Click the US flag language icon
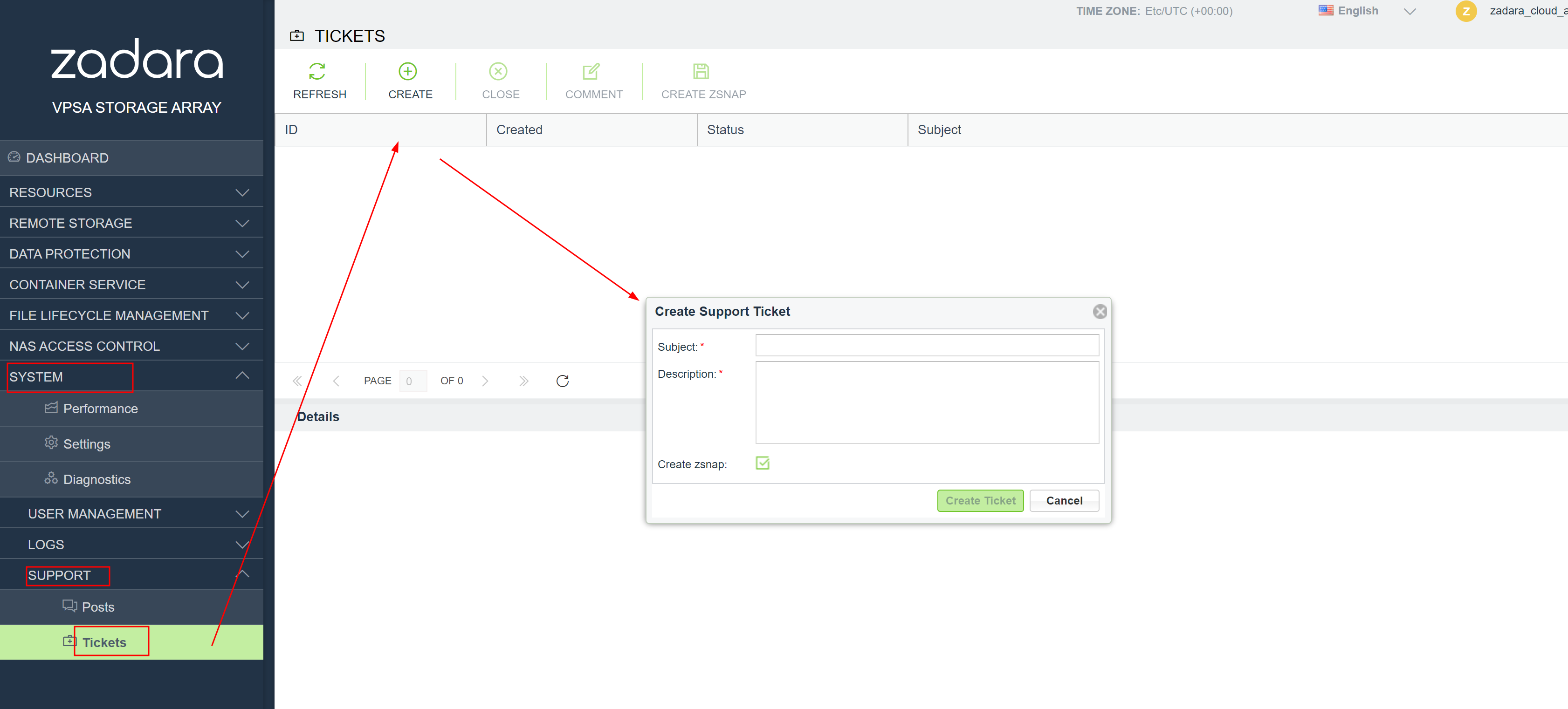 pos(1326,10)
